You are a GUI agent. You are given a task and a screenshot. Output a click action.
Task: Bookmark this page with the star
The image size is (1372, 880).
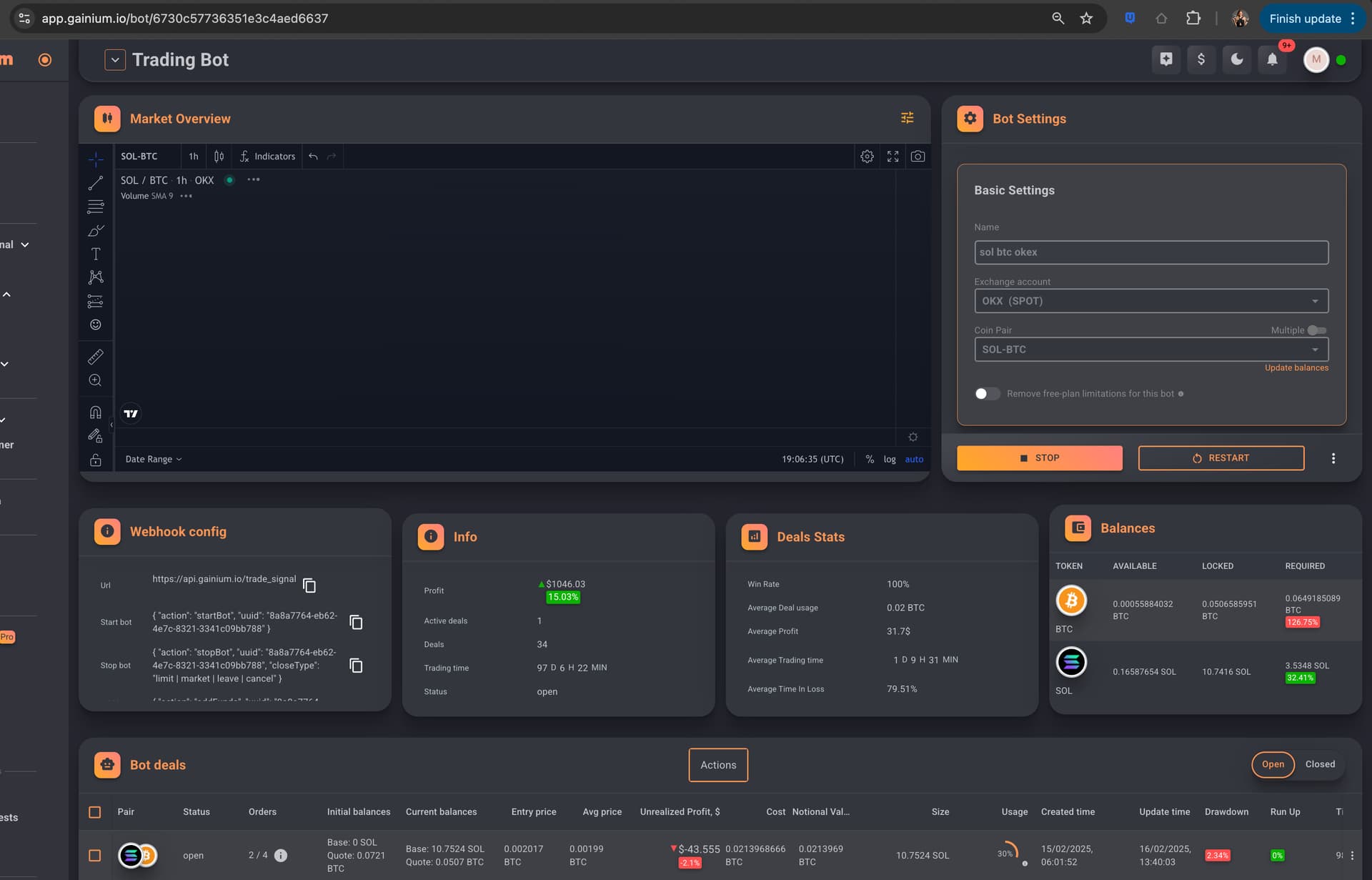[x=1086, y=19]
